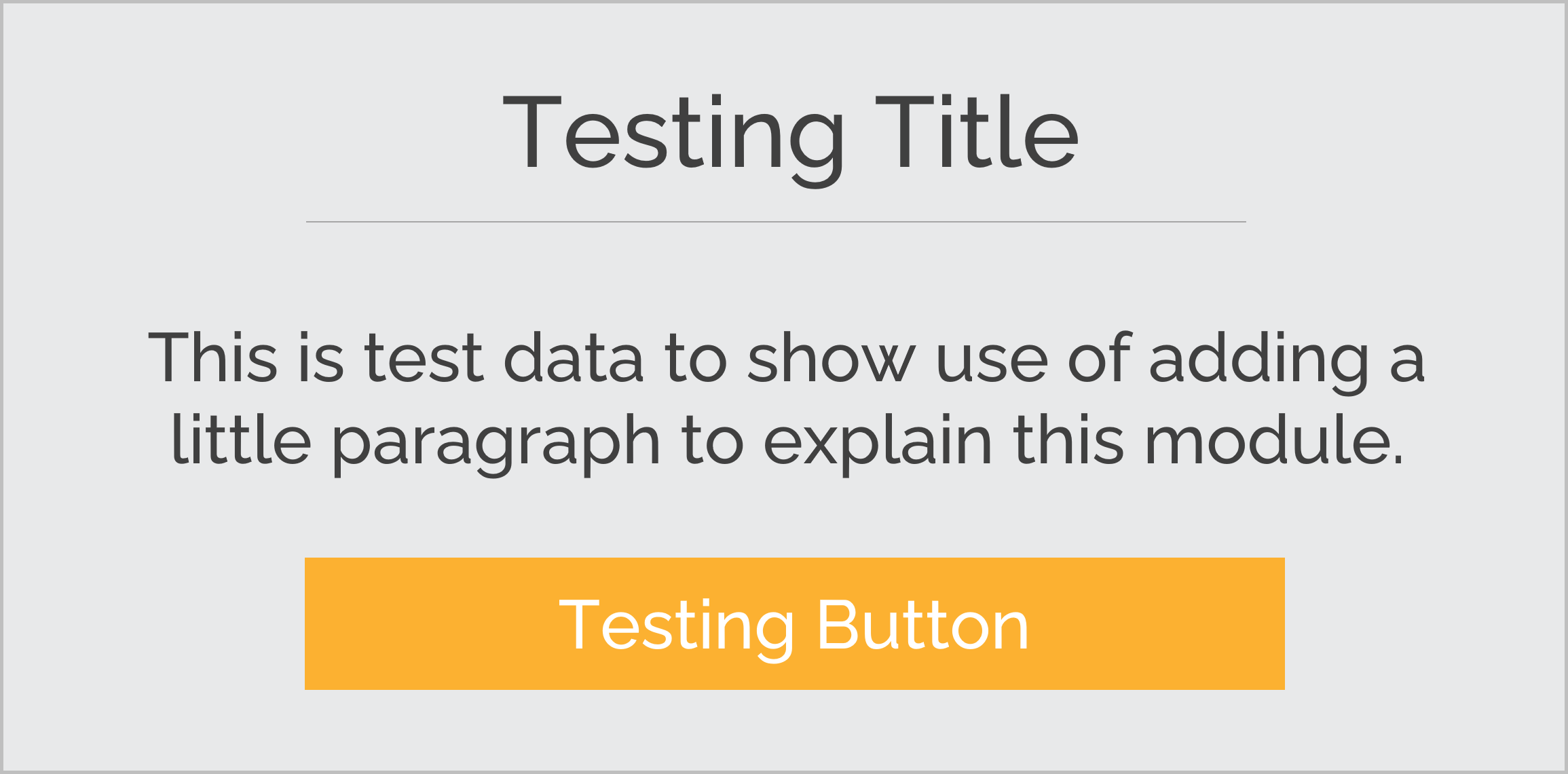Click the word "show" in the paragraph
This screenshot has width=1568, height=774.
coord(832,357)
